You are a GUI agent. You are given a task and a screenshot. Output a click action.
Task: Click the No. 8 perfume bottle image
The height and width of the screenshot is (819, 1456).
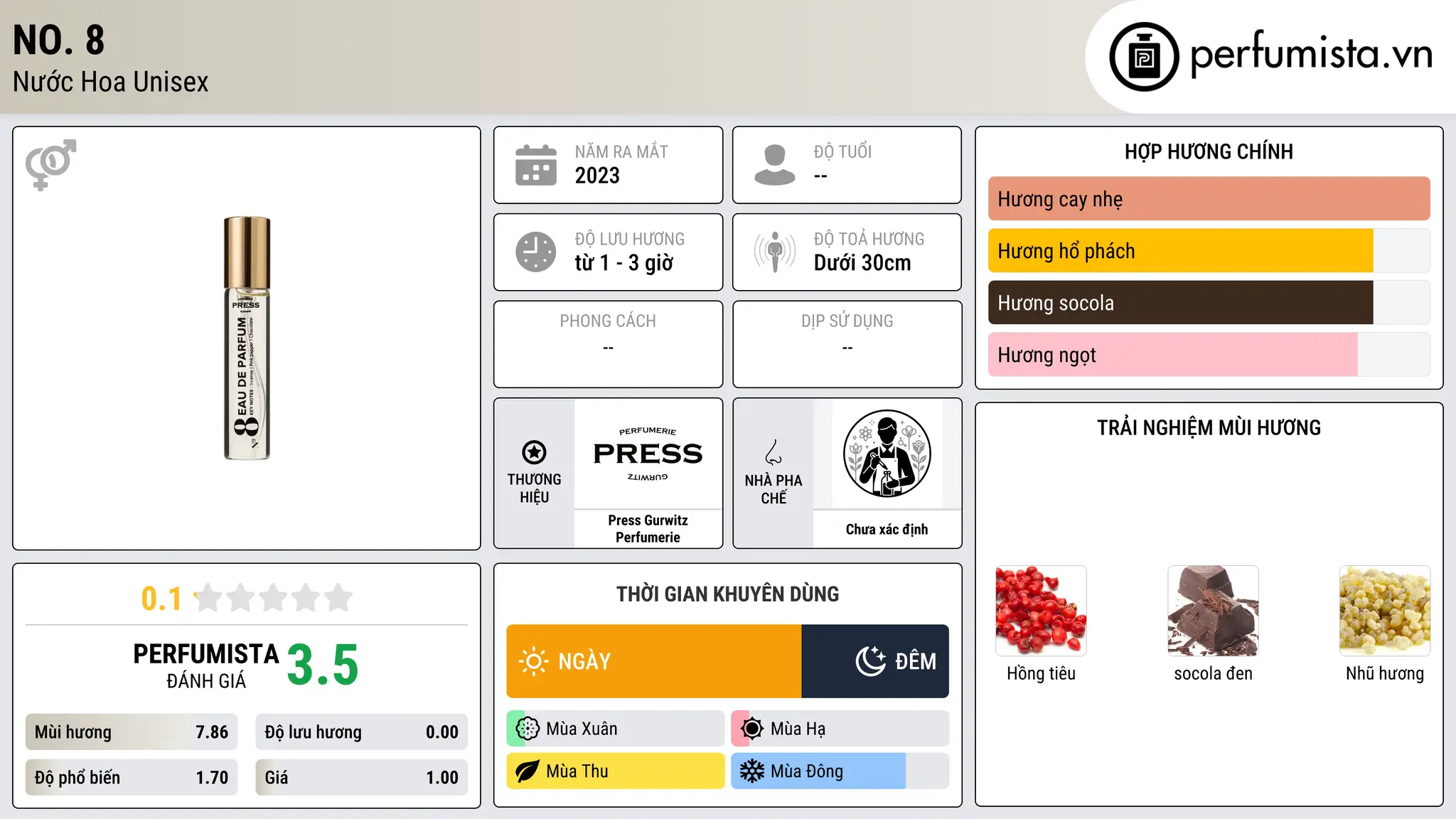247,338
